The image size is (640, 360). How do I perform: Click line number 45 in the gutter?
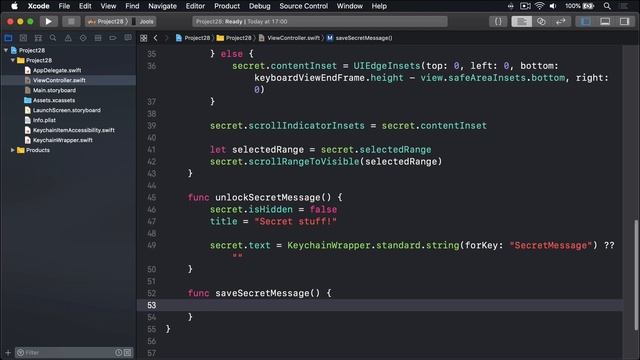151,198
